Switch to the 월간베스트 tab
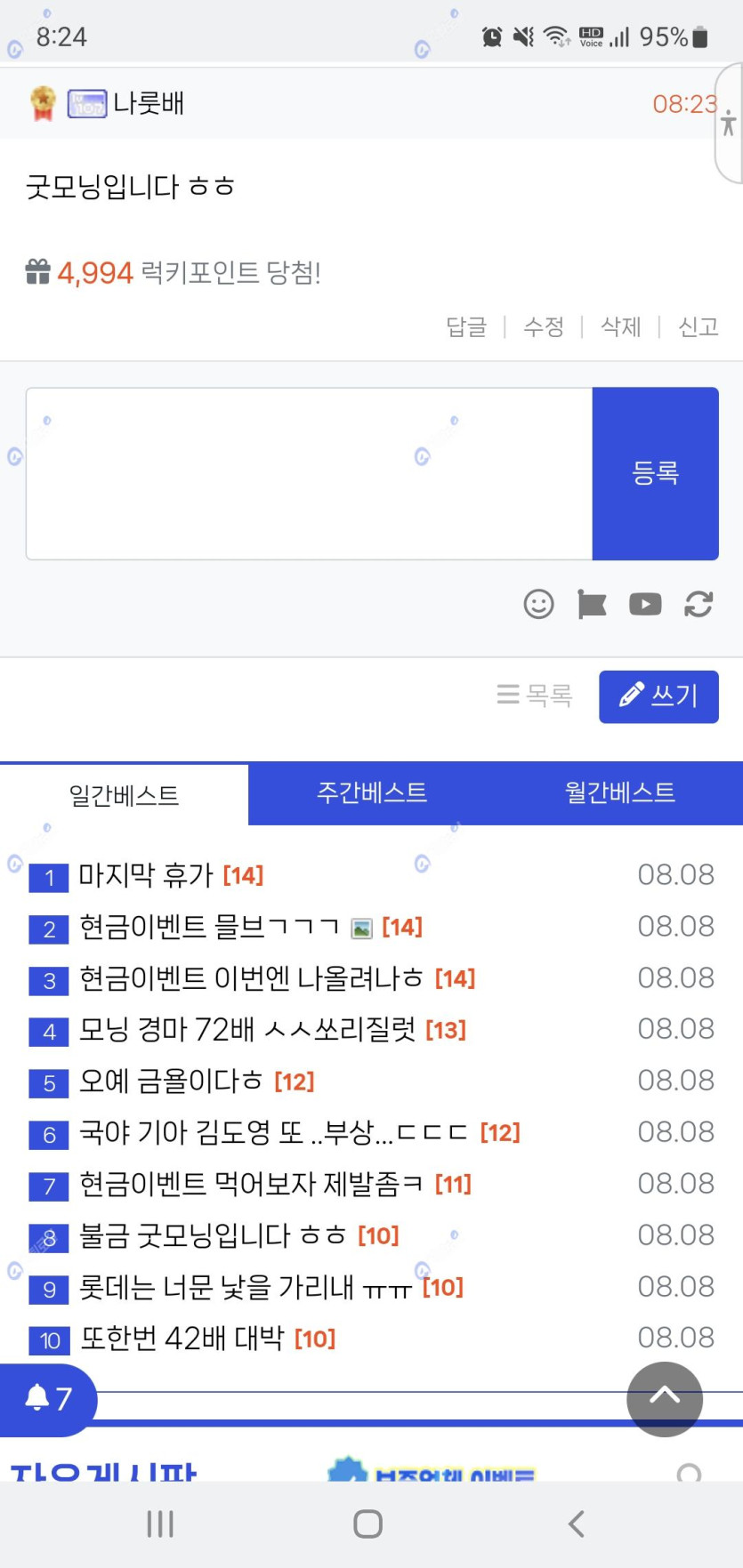Viewport: 743px width, 1568px height. [619, 792]
